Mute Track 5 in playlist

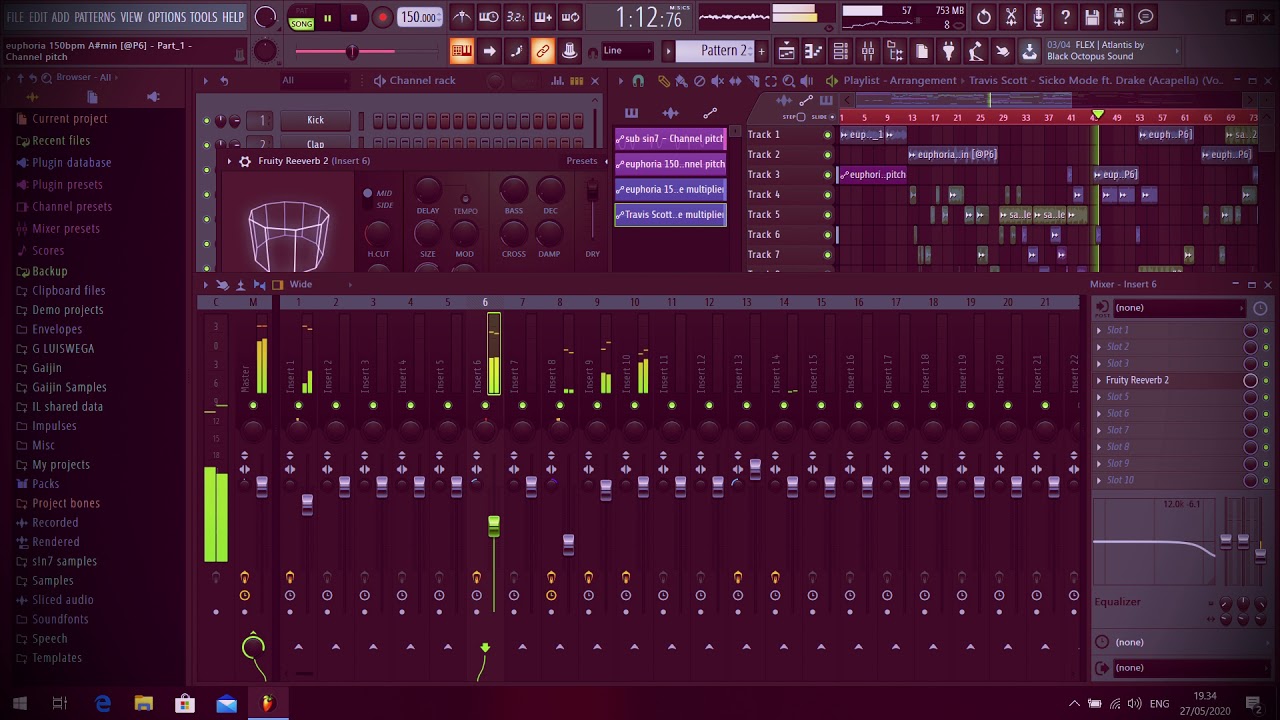827,214
